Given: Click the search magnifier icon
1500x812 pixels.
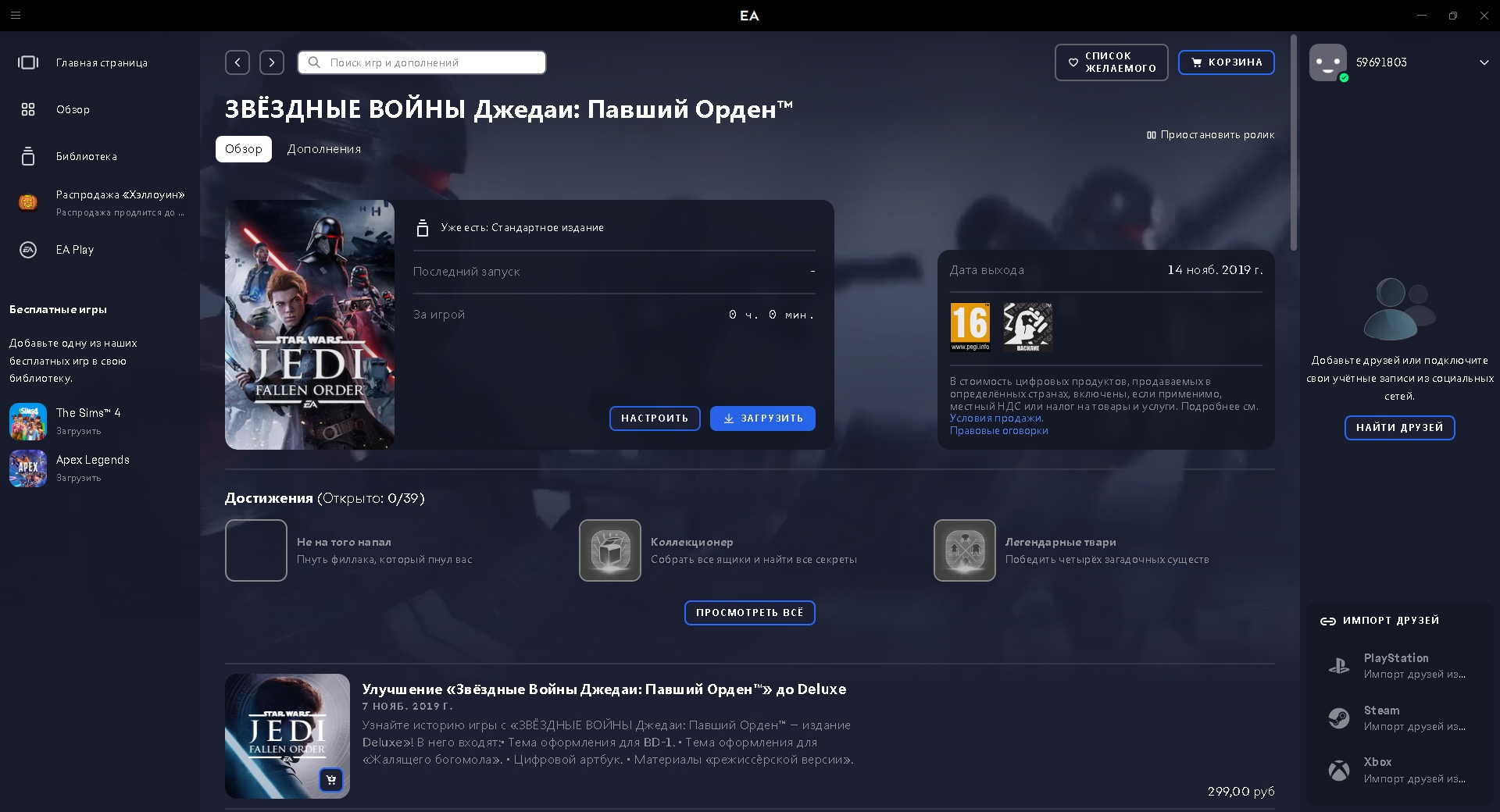Looking at the screenshot, I should [314, 62].
